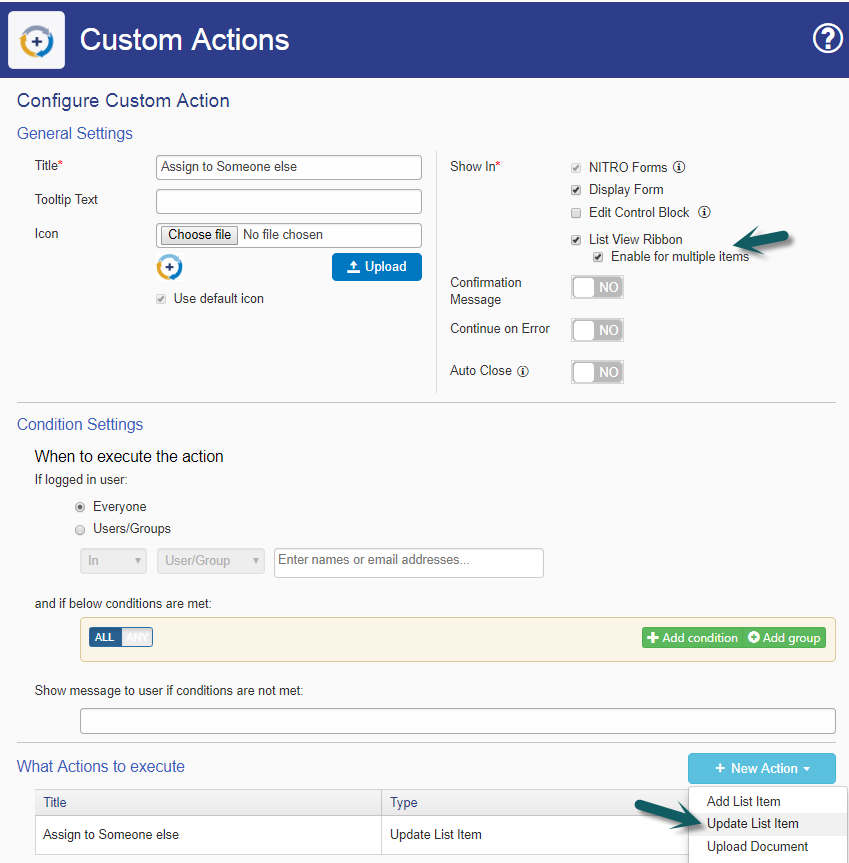Click the Add group plus icon button
This screenshot has width=849, height=863.
pyautogui.click(x=785, y=637)
